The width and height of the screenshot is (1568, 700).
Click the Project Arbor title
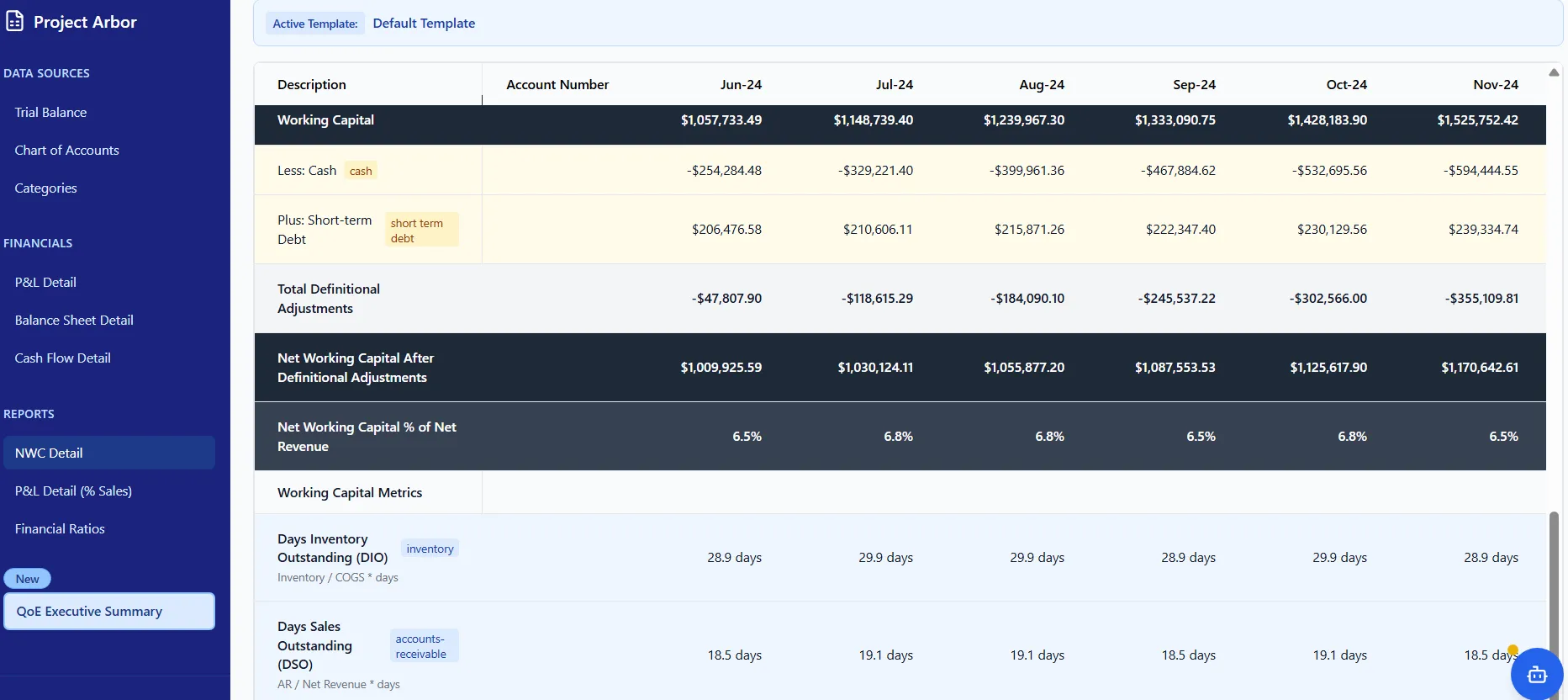pyautogui.click(x=85, y=22)
